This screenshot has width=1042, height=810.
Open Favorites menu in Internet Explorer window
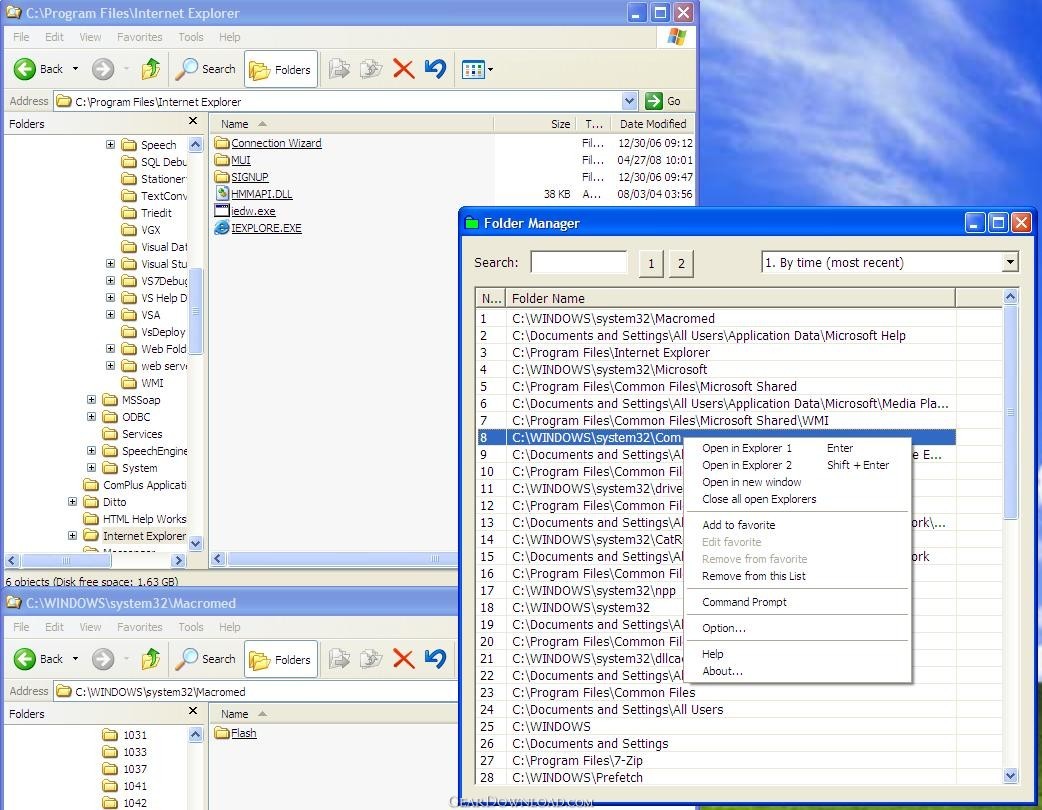[140, 37]
